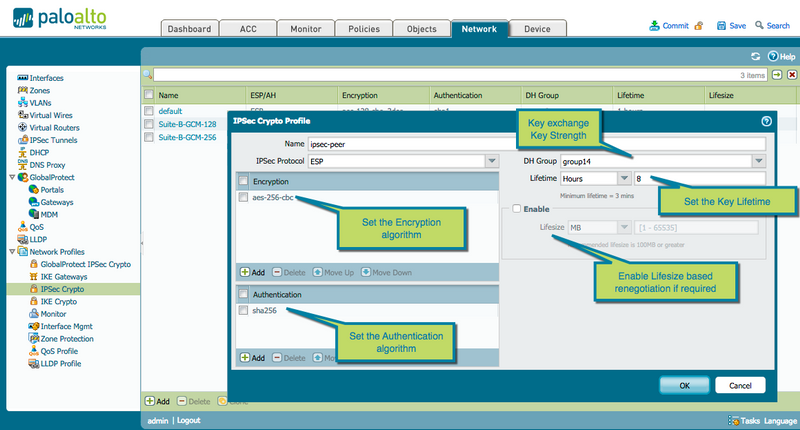The height and width of the screenshot is (430, 800).
Task: Click the Portals icon under GlobalProtect
Action: tap(34, 189)
